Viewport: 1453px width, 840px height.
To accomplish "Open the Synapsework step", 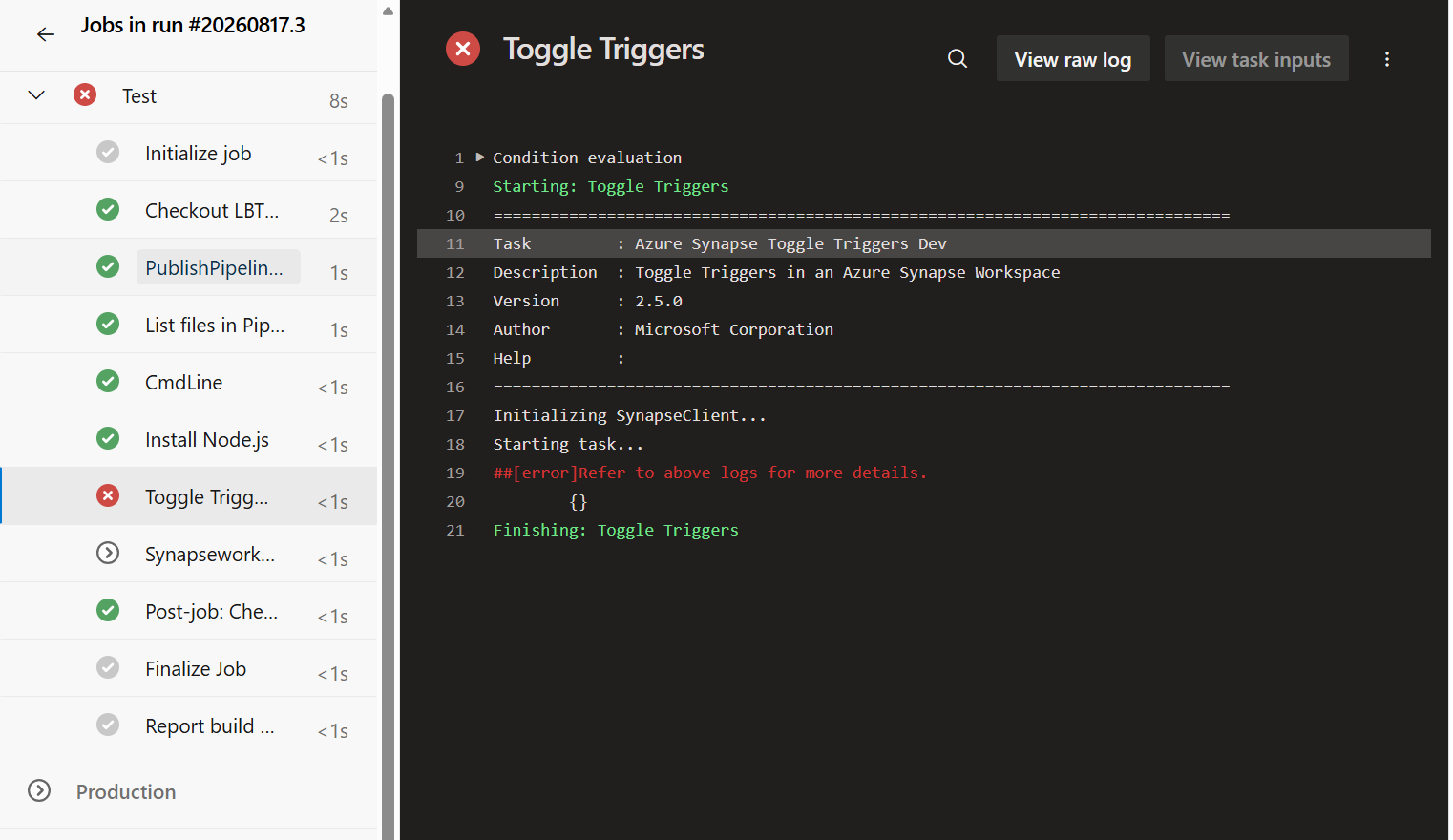I will (x=189, y=554).
